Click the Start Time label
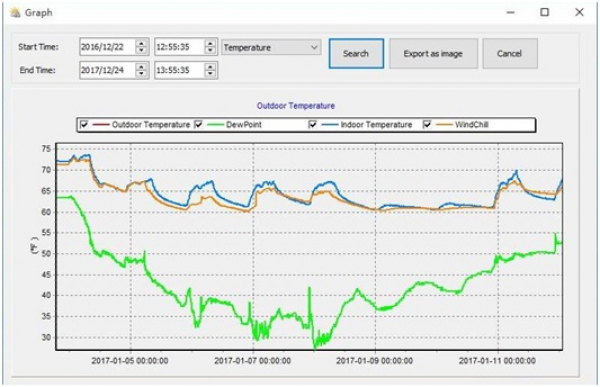600x387 pixels. pyautogui.click(x=38, y=47)
